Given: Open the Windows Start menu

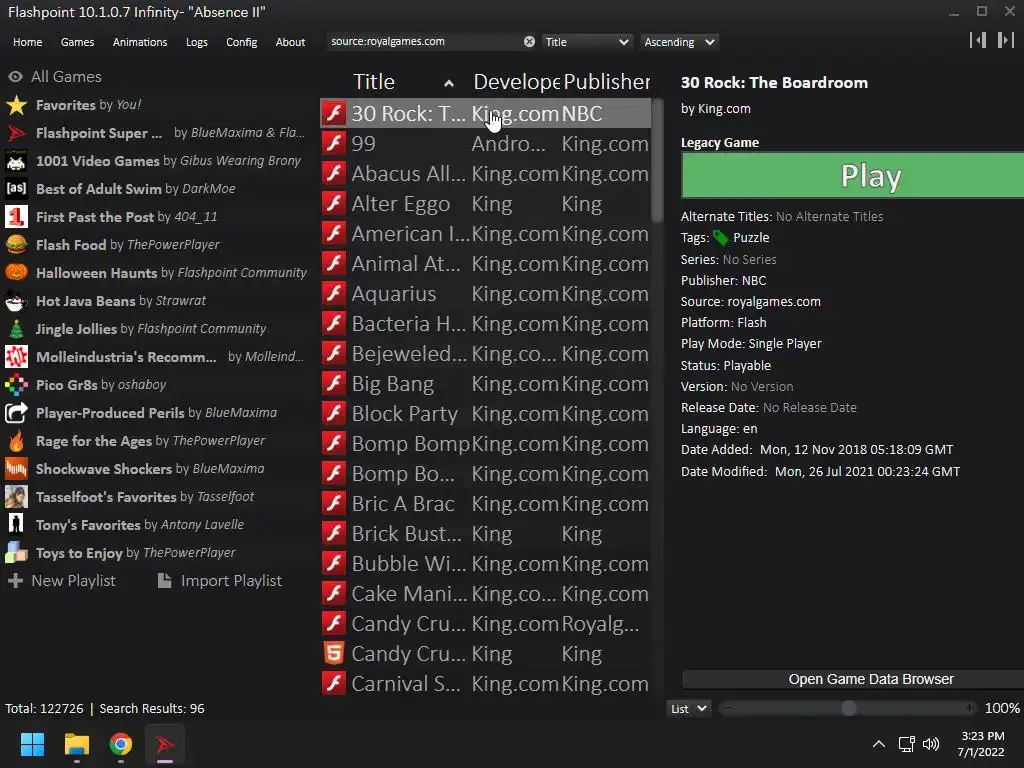Looking at the screenshot, I should (32, 744).
